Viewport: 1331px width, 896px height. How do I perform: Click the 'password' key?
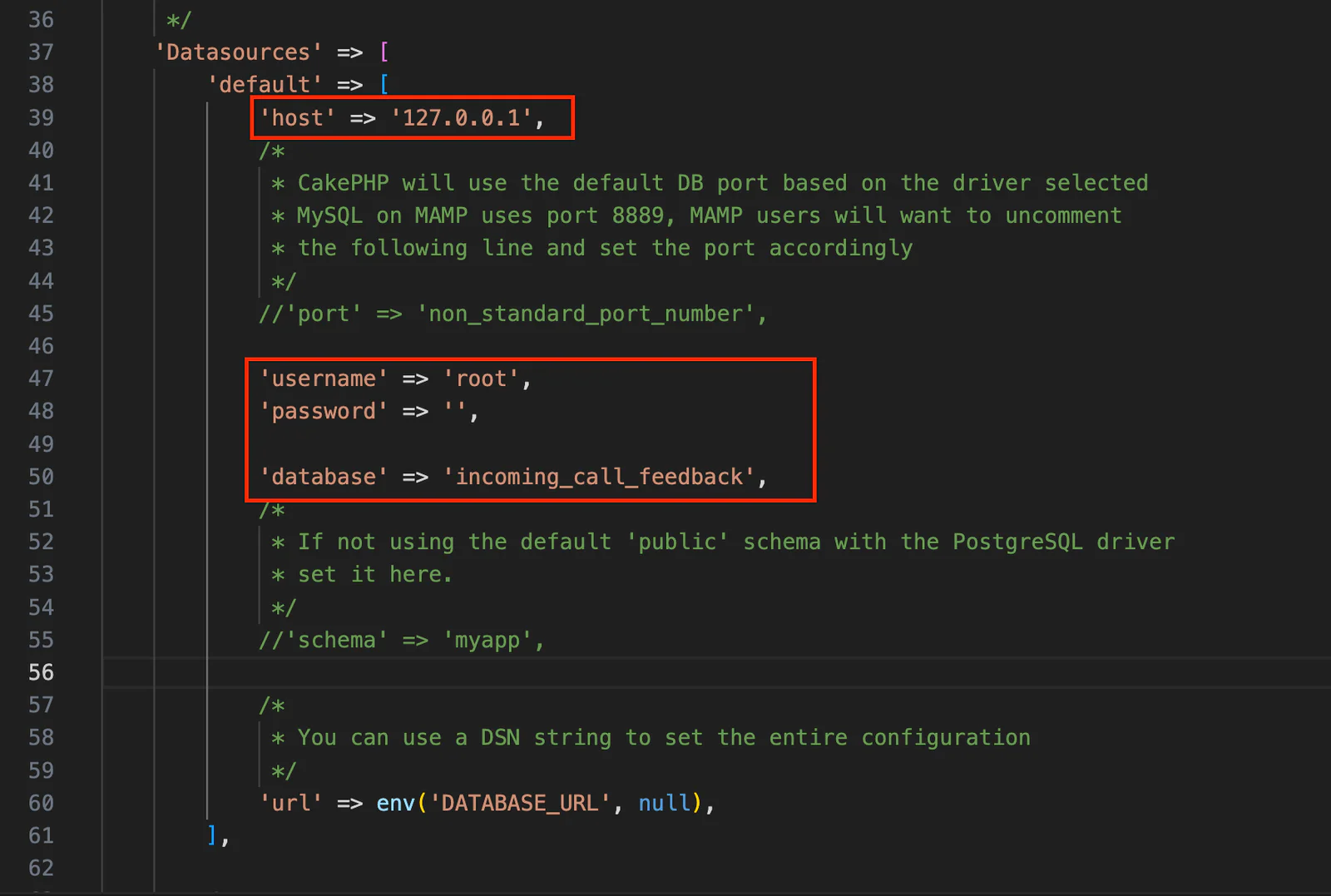[324, 412]
